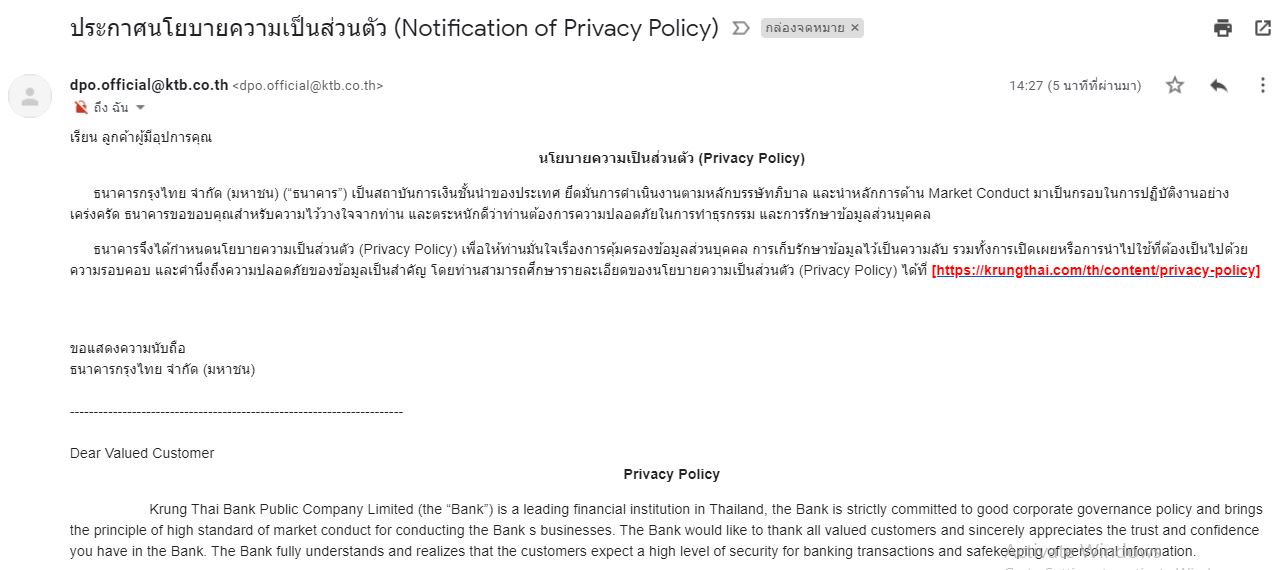Click the sender email address in angle brackets

click(x=308, y=86)
